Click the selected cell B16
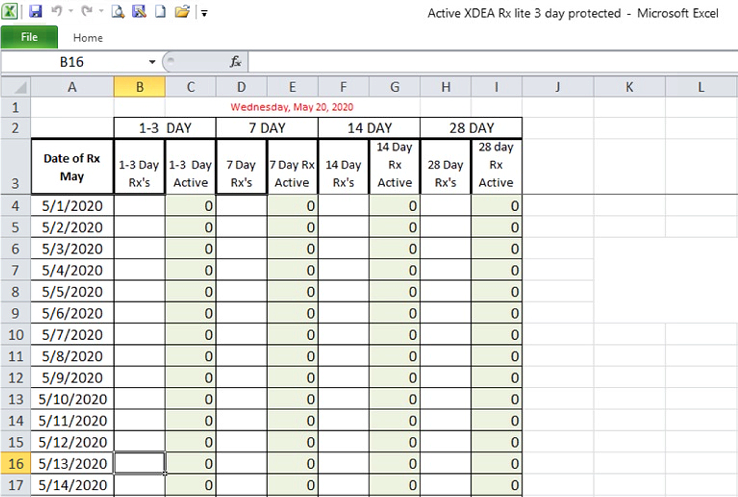Viewport: 738px width, 497px height. [139, 464]
